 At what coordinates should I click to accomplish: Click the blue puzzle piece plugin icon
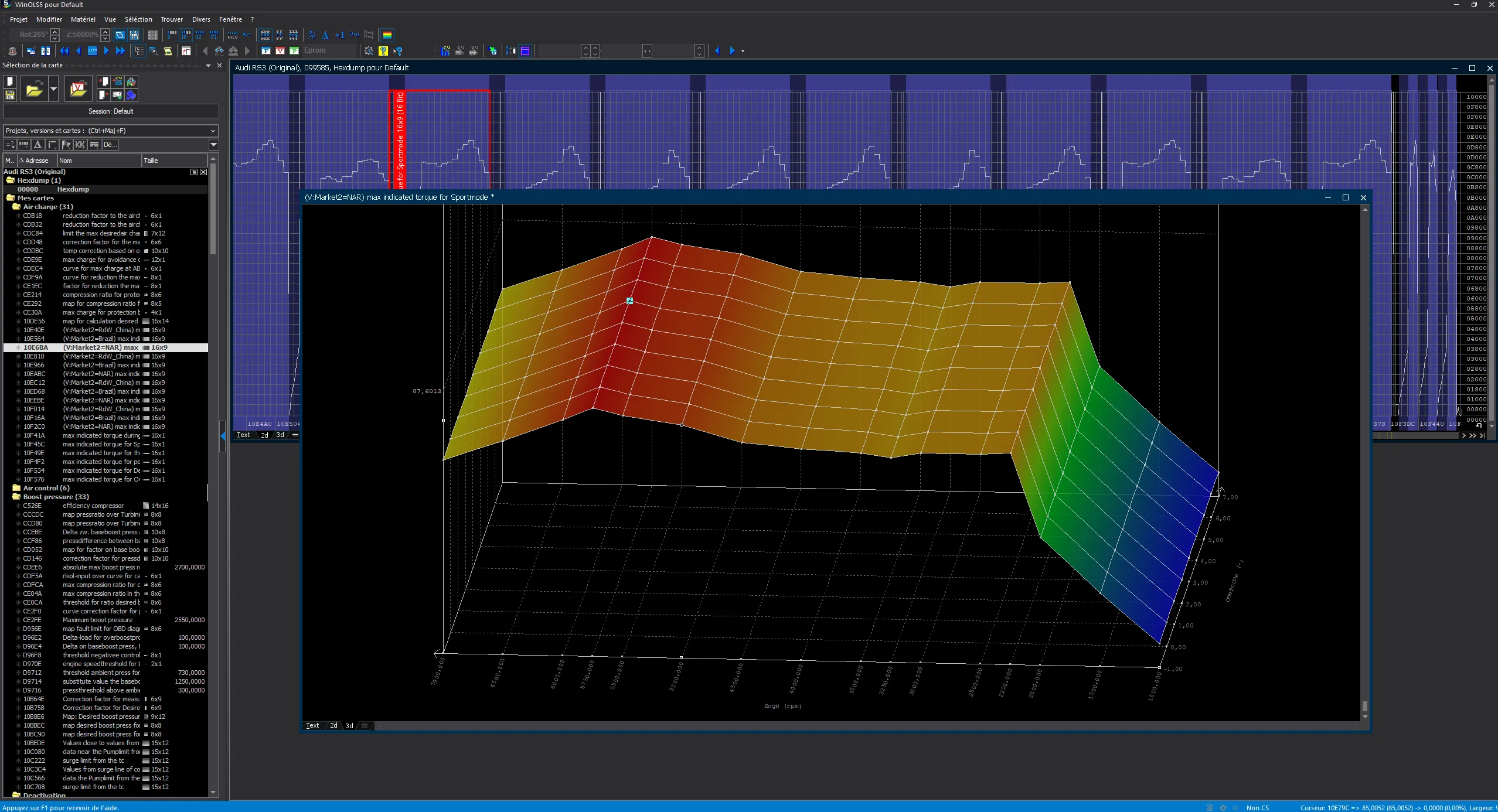(131, 95)
